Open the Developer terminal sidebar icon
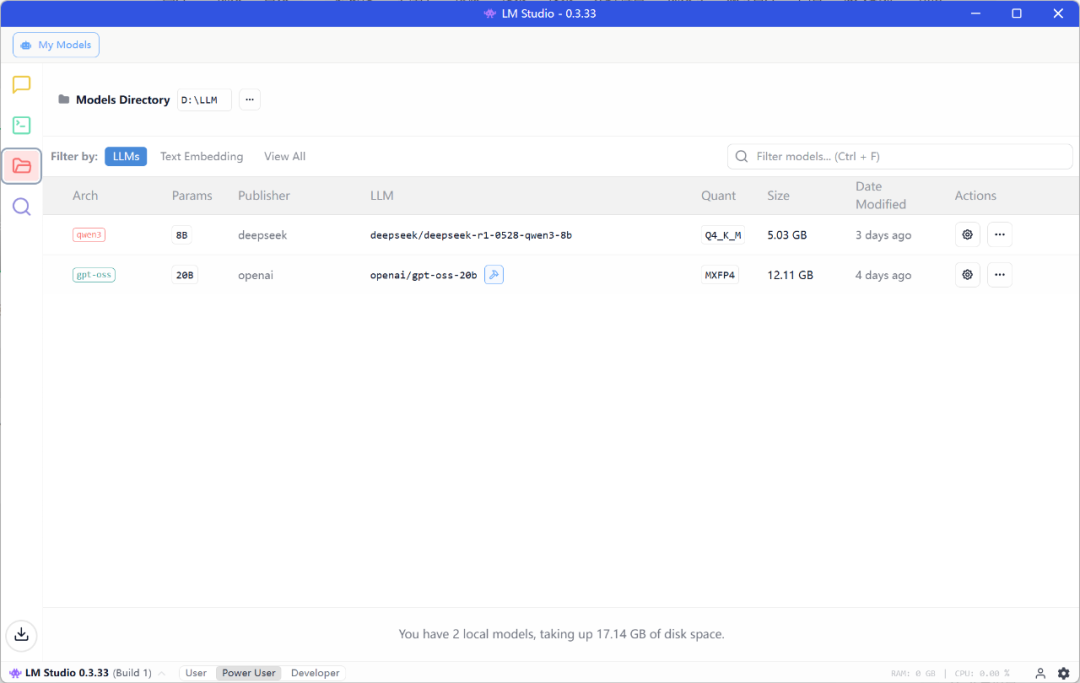 point(21,125)
